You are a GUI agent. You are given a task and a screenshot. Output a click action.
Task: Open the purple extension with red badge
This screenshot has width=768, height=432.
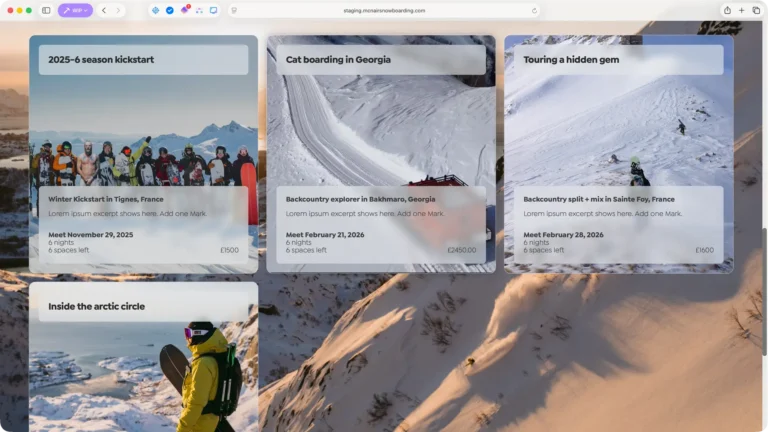[x=184, y=10]
